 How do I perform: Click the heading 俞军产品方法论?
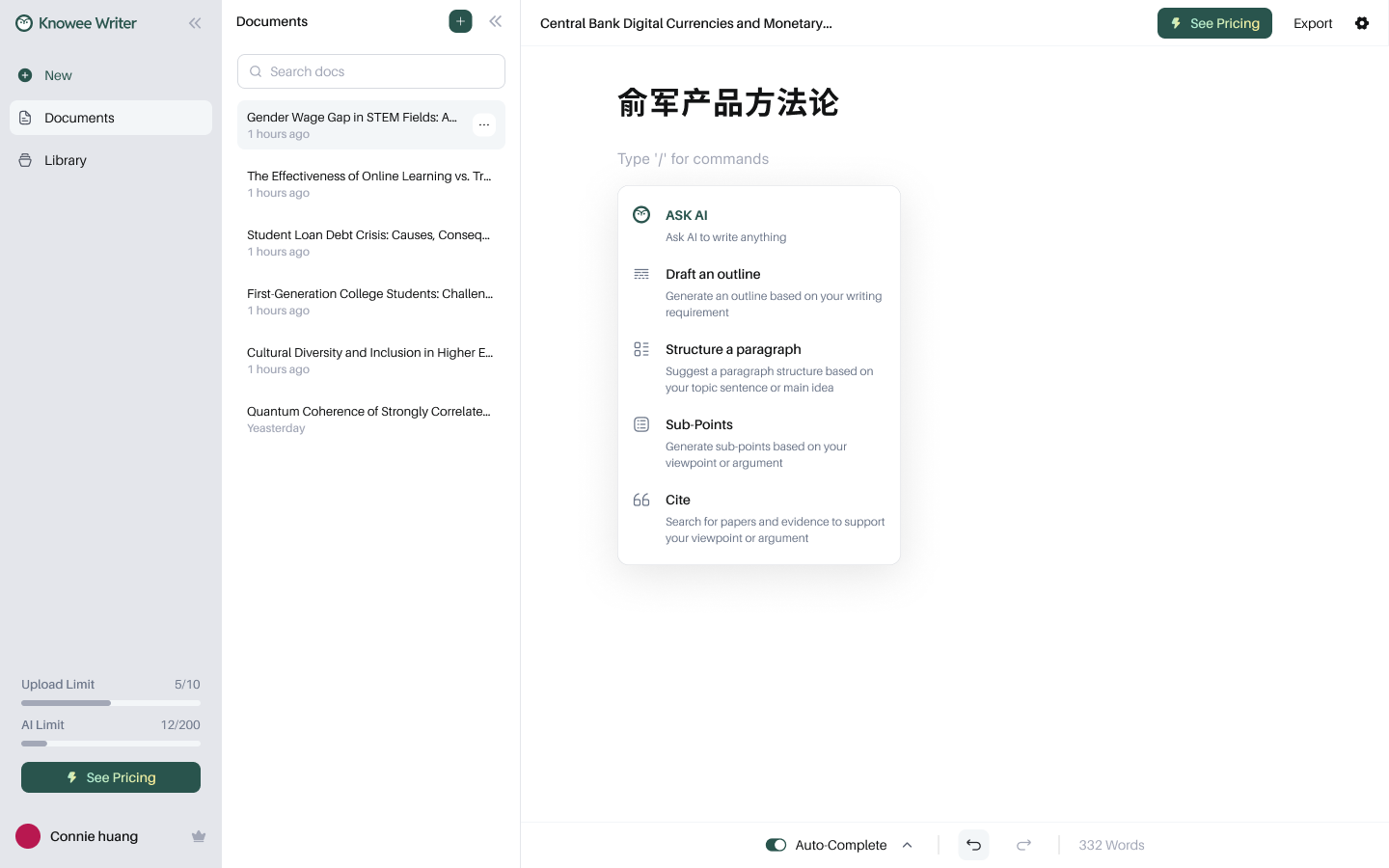pos(728,102)
